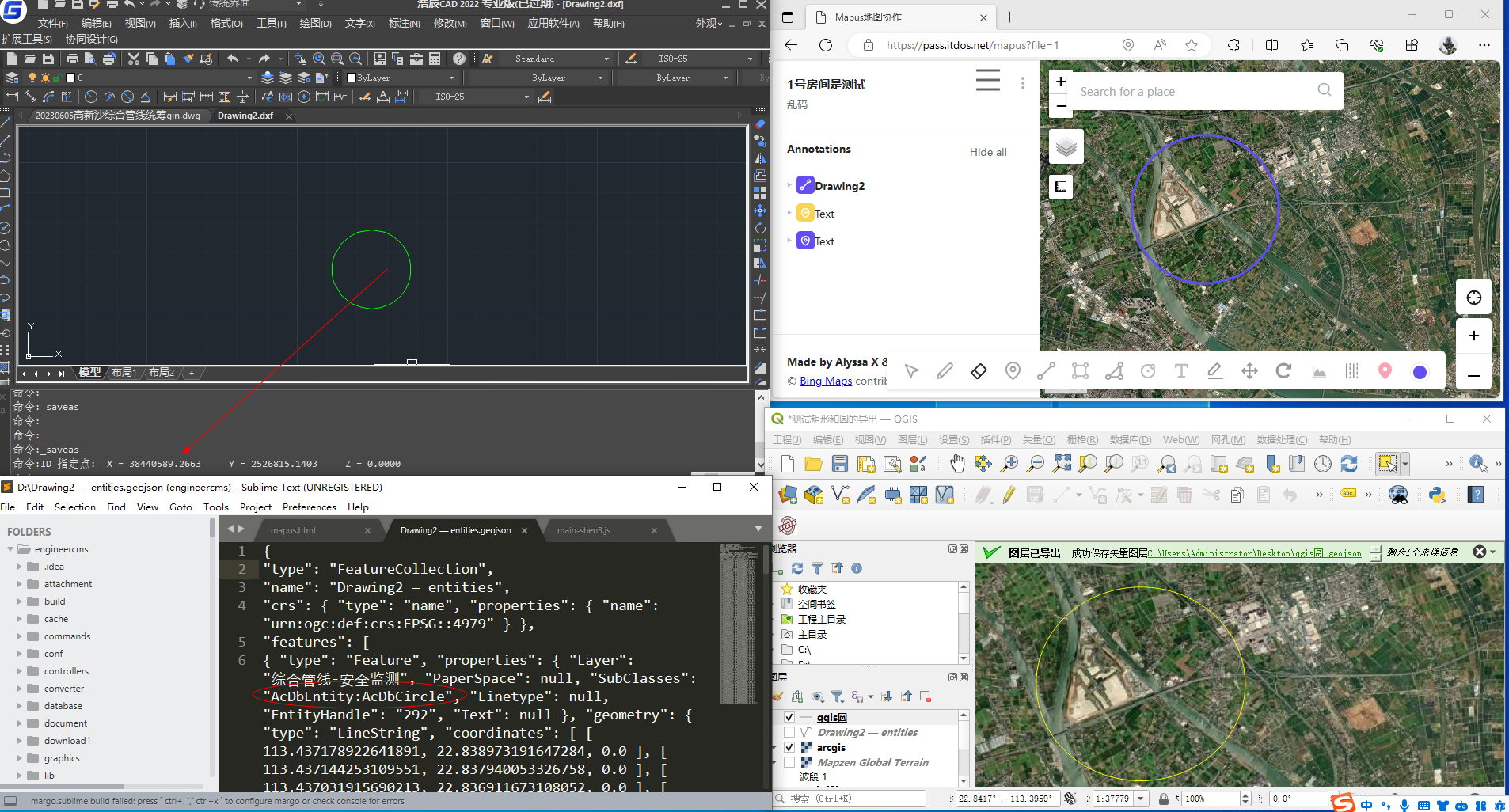
Task: Open the Preferences menu in Sublime Text
Action: tap(309, 507)
